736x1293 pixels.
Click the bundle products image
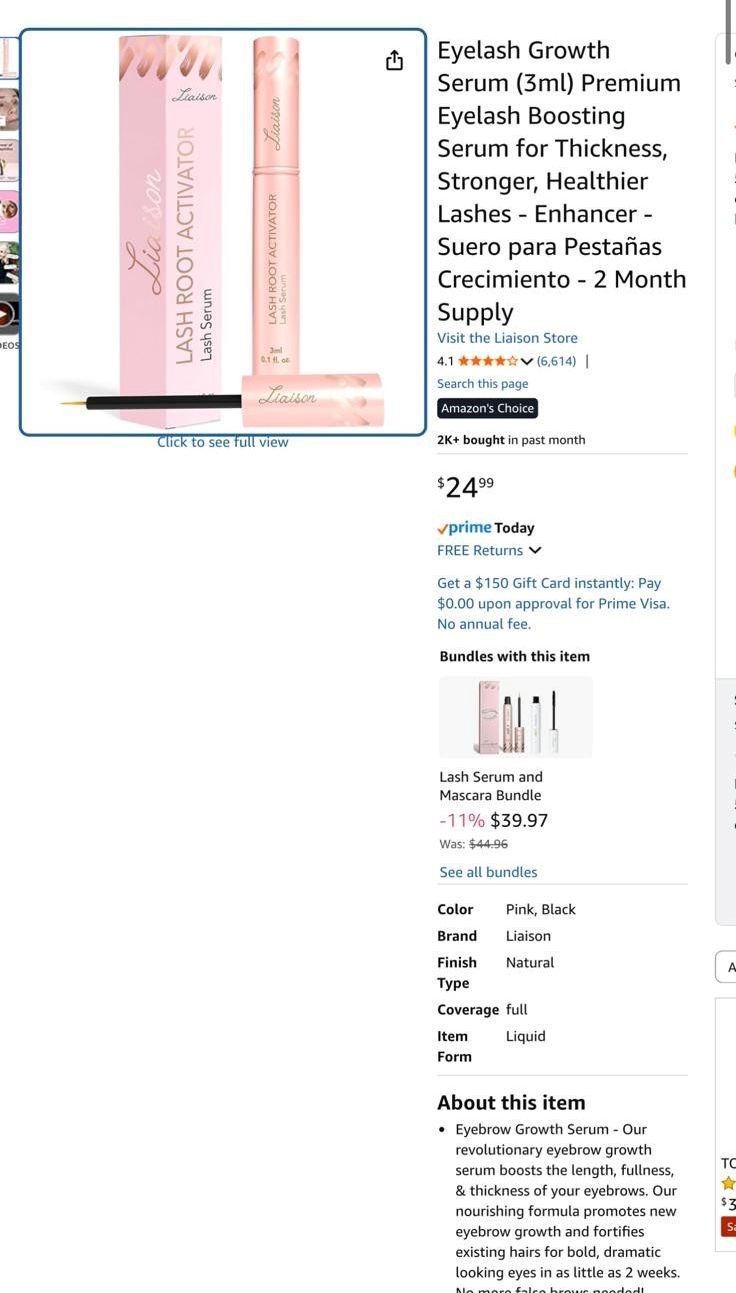[x=516, y=717]
